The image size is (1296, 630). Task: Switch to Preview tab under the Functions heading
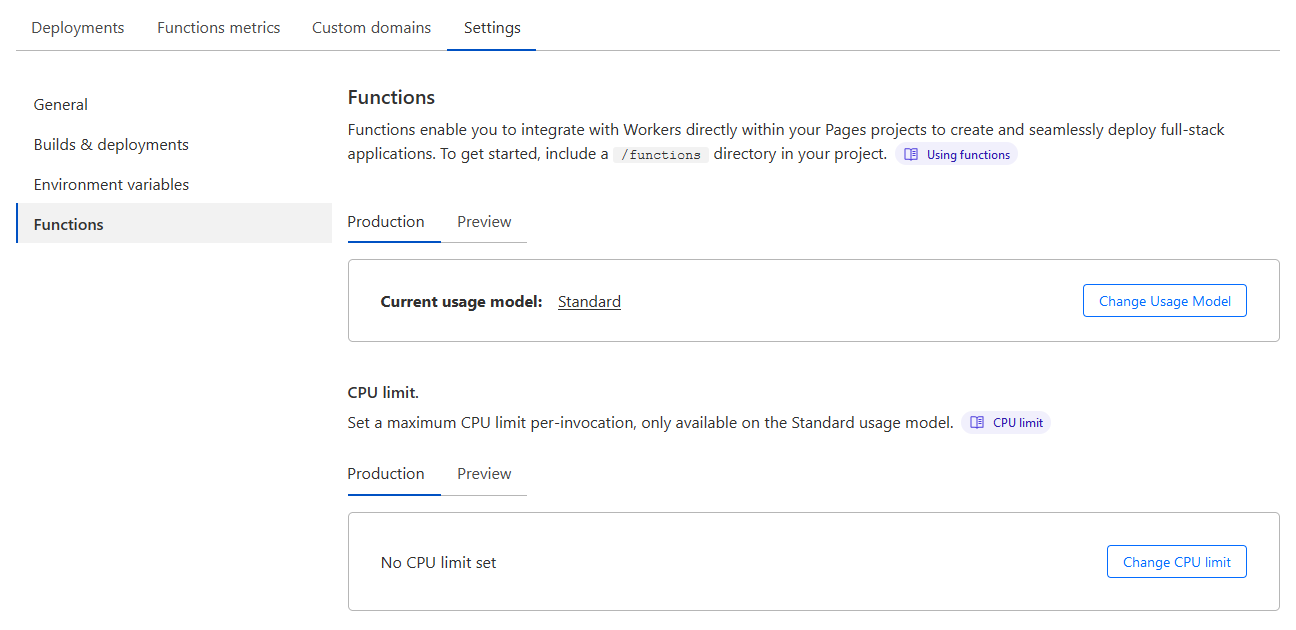(x=484, y=222)
